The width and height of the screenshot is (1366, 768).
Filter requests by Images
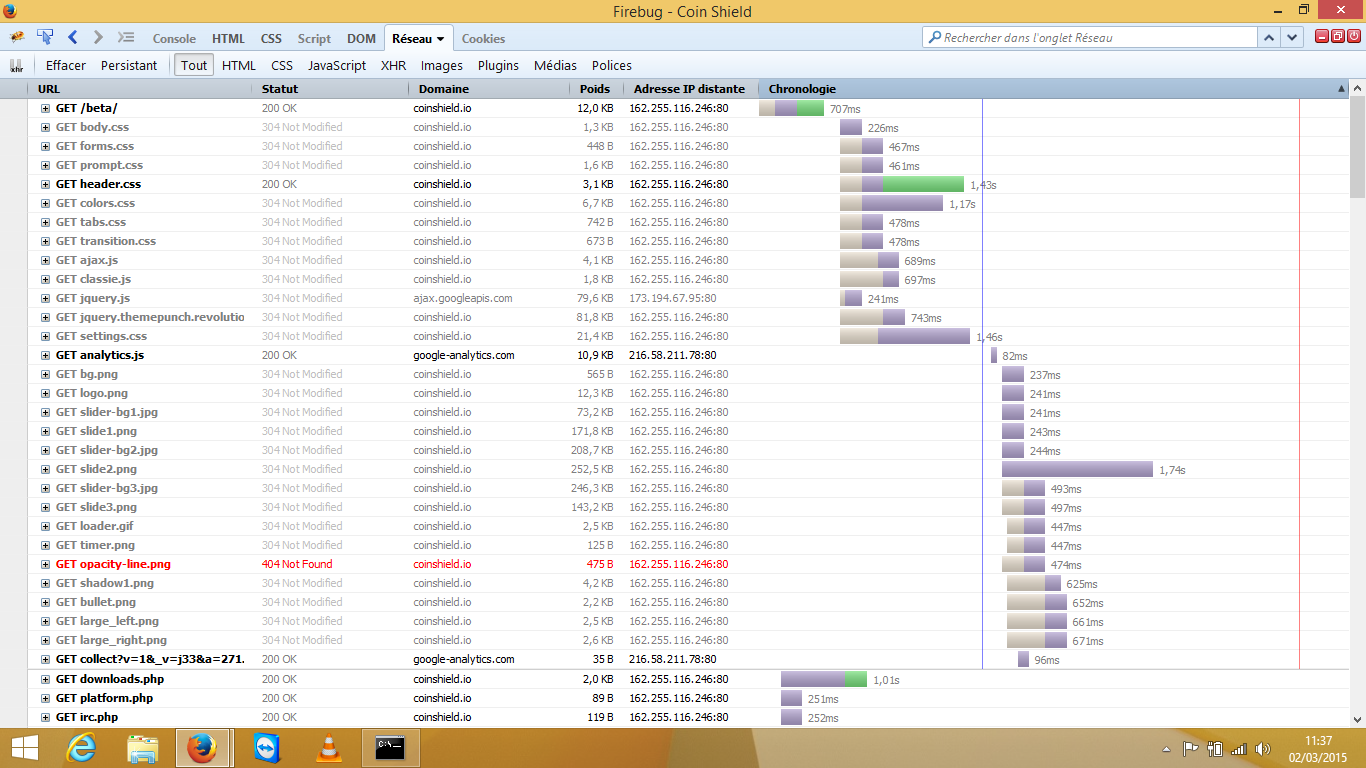pos(442,65)
